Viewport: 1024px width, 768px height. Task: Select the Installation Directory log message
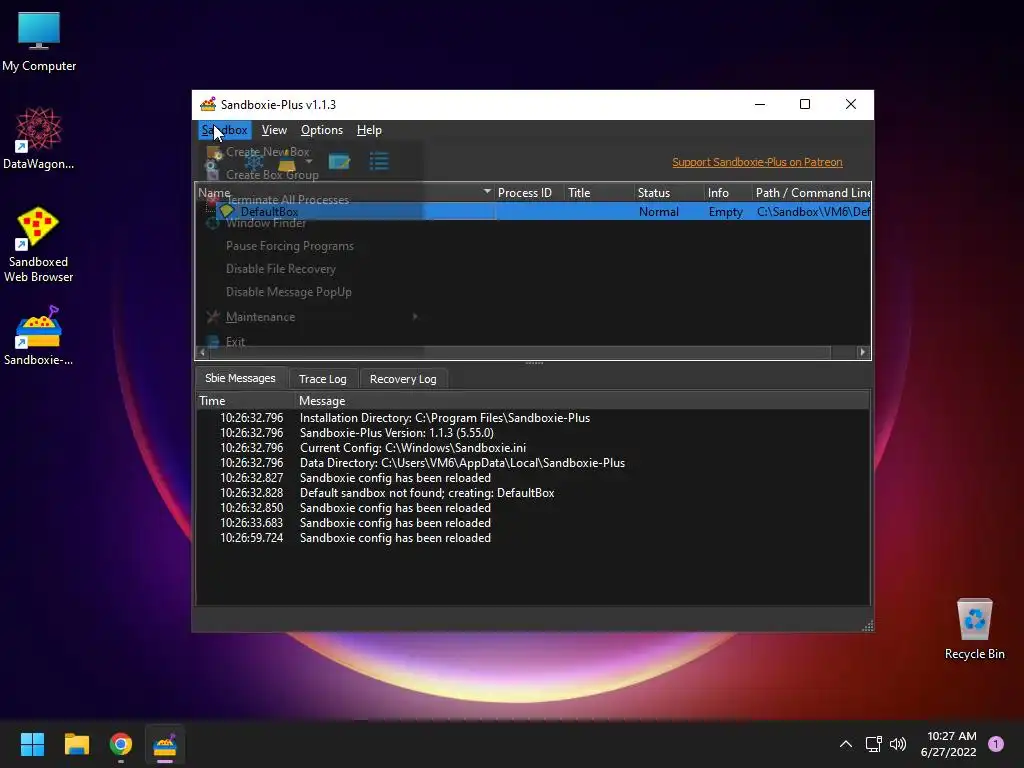pyautogui.click(x=445, y=418)
